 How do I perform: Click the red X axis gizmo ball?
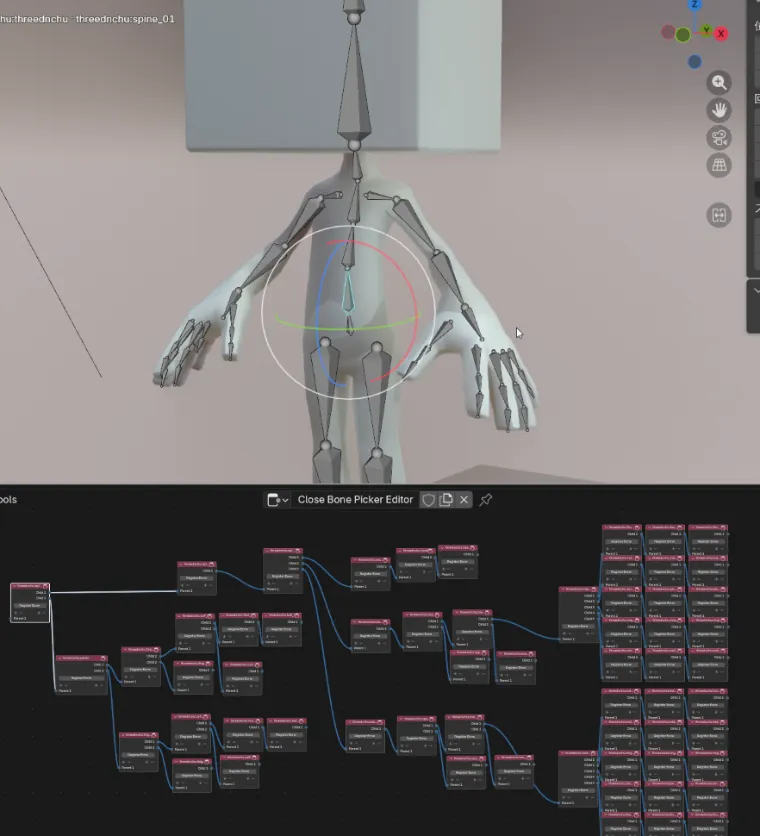click(x=720, y=34)
